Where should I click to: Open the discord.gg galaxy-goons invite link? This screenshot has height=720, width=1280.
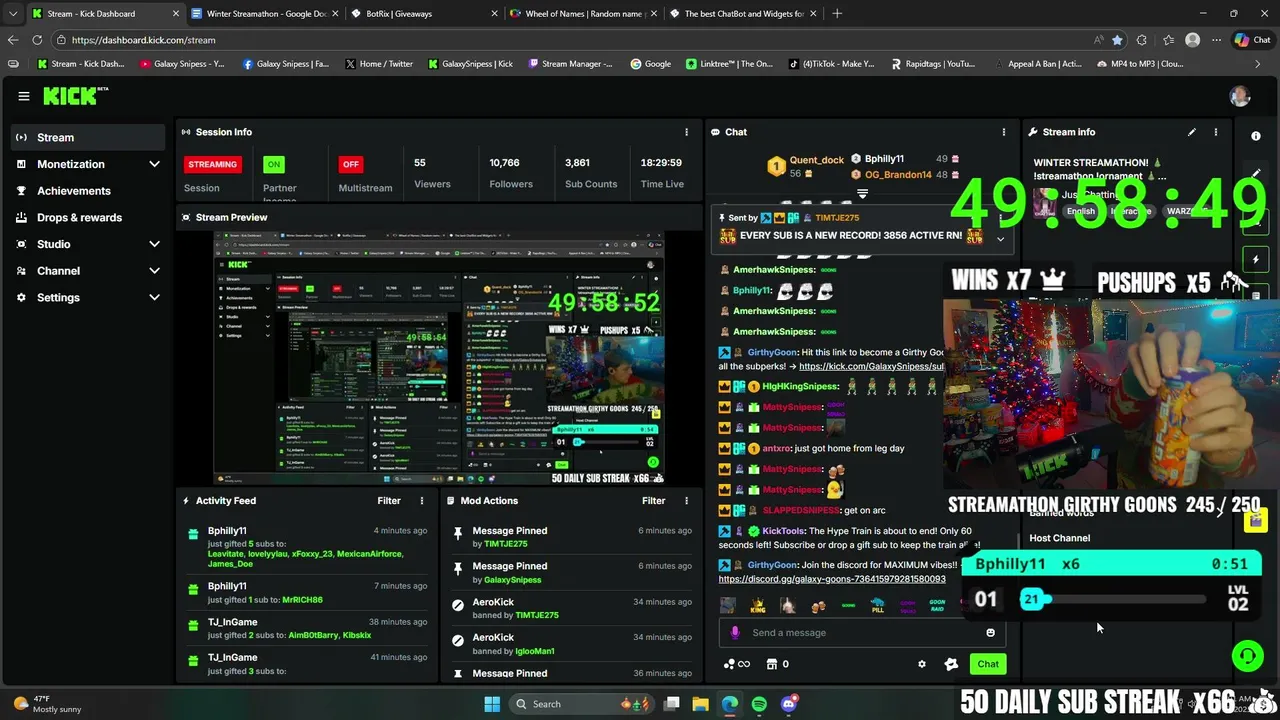pyautogui.click(x=832, y=579)
